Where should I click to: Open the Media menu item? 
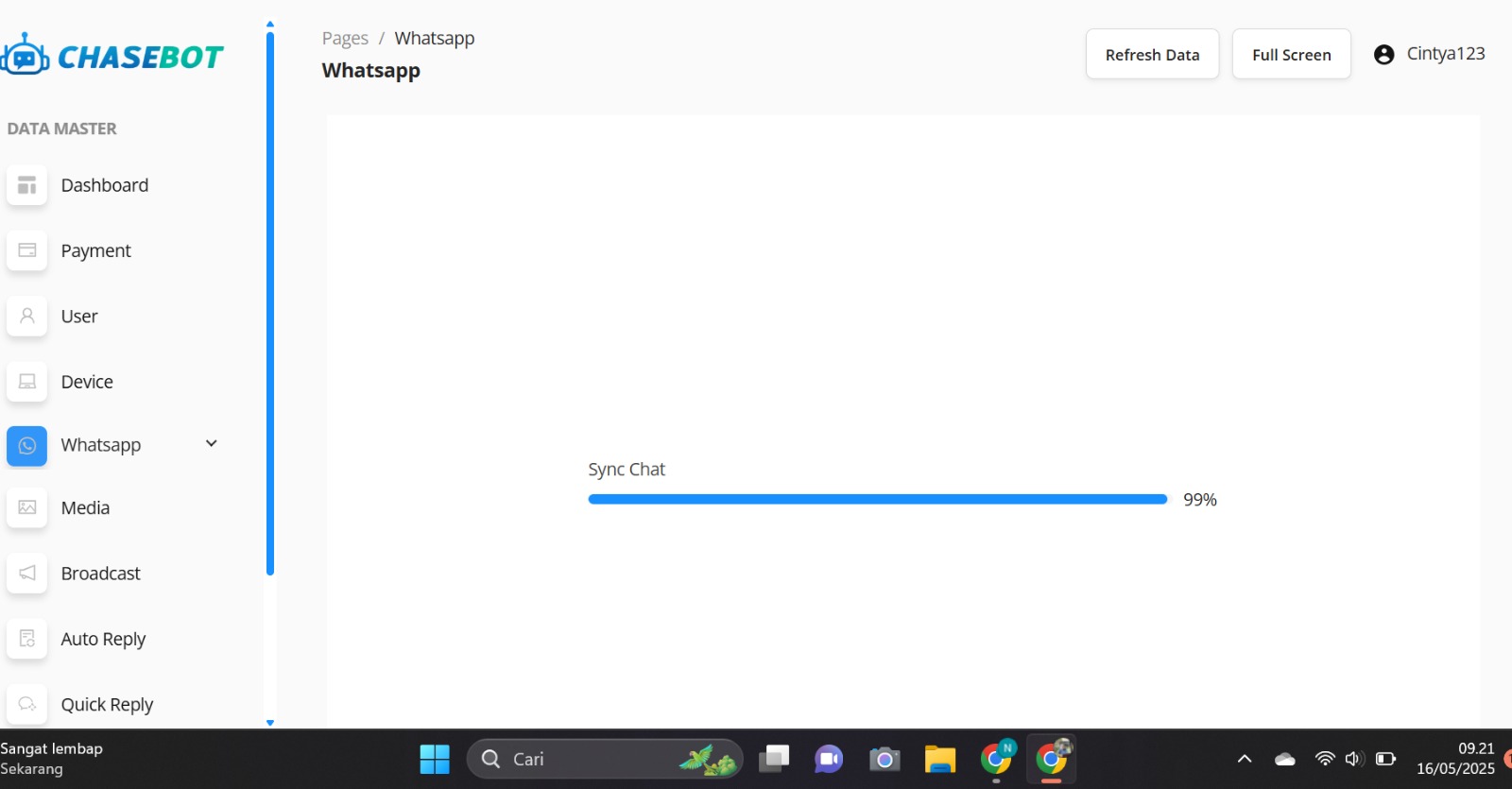click(x=85, y=508)
